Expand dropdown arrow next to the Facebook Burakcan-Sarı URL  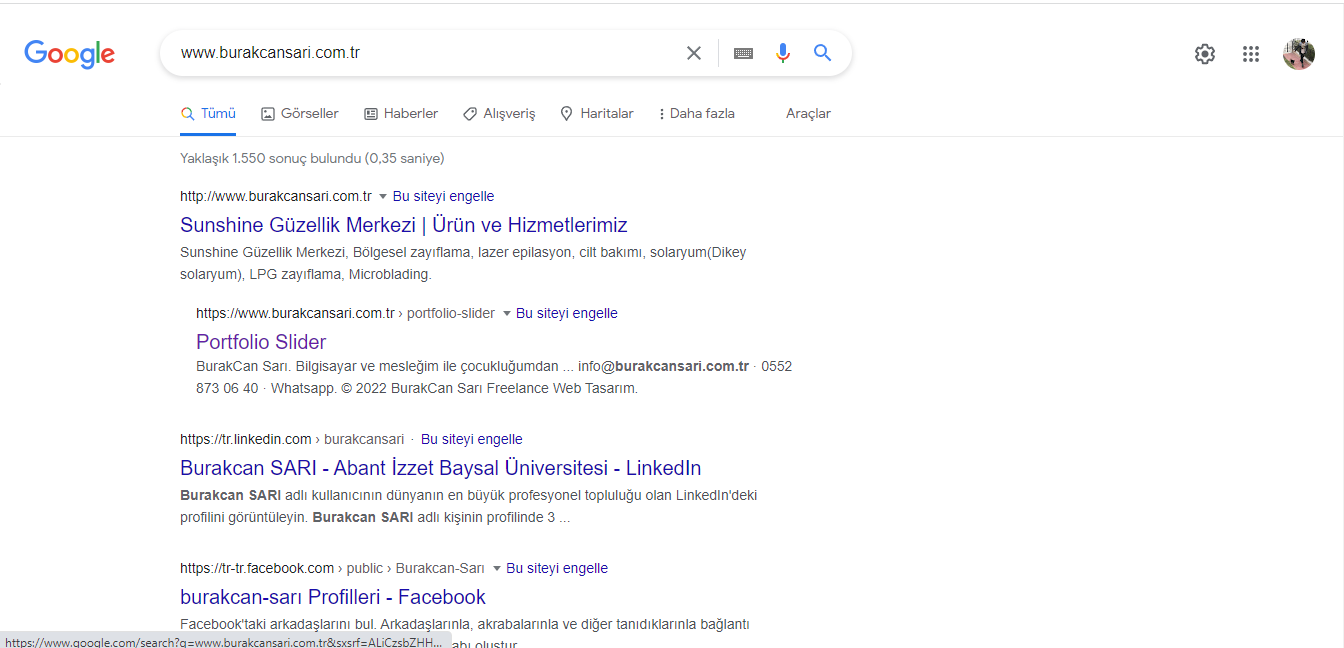[496, 569]
